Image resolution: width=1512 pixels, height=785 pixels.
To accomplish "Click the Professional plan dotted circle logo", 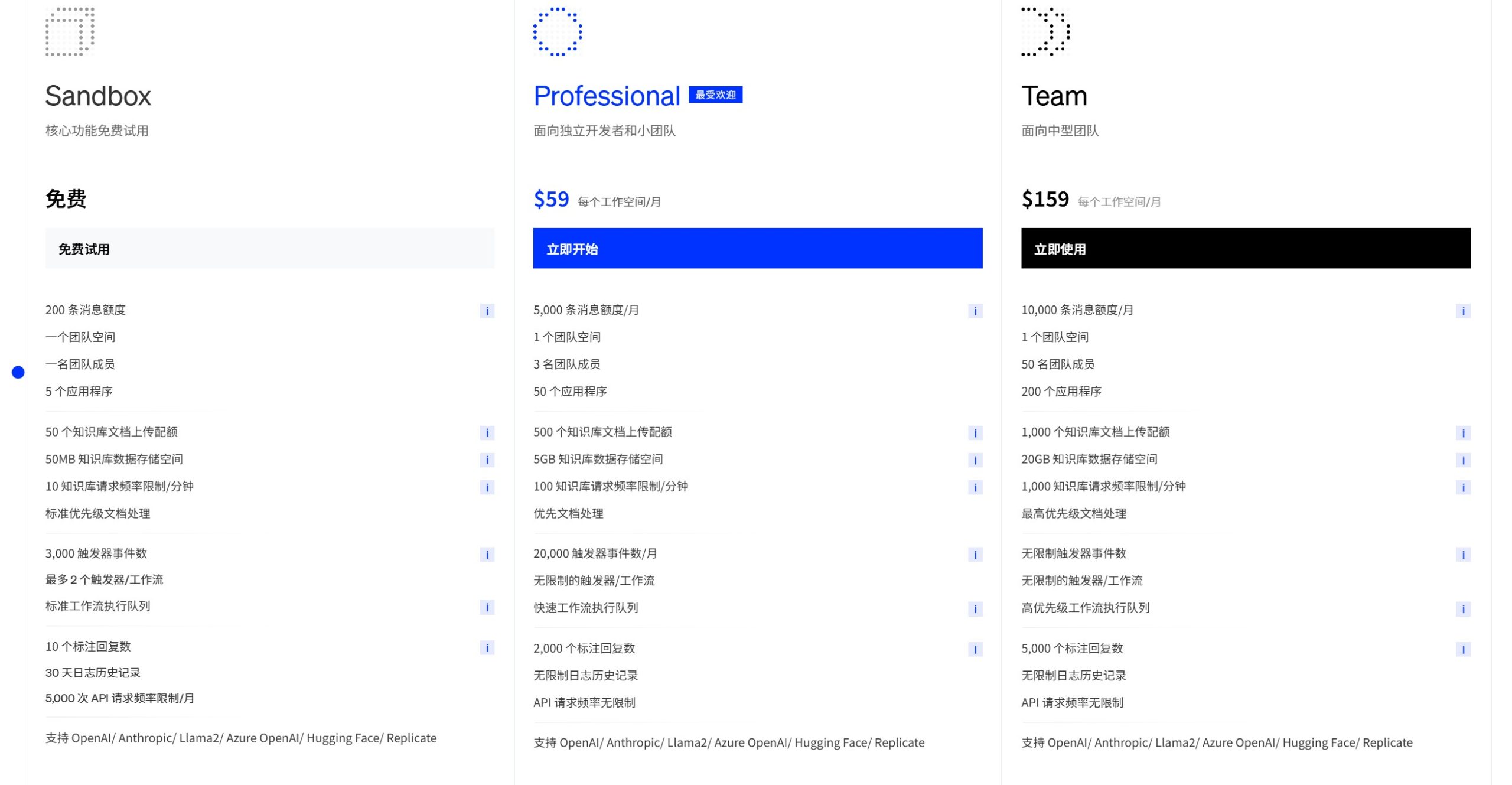I will (558, 32).
